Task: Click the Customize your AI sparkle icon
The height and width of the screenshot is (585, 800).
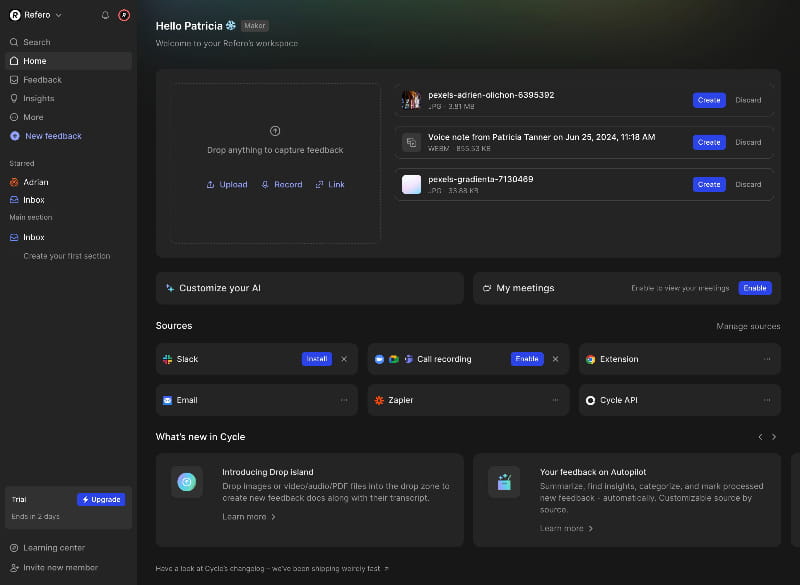Action: point(169,288)
